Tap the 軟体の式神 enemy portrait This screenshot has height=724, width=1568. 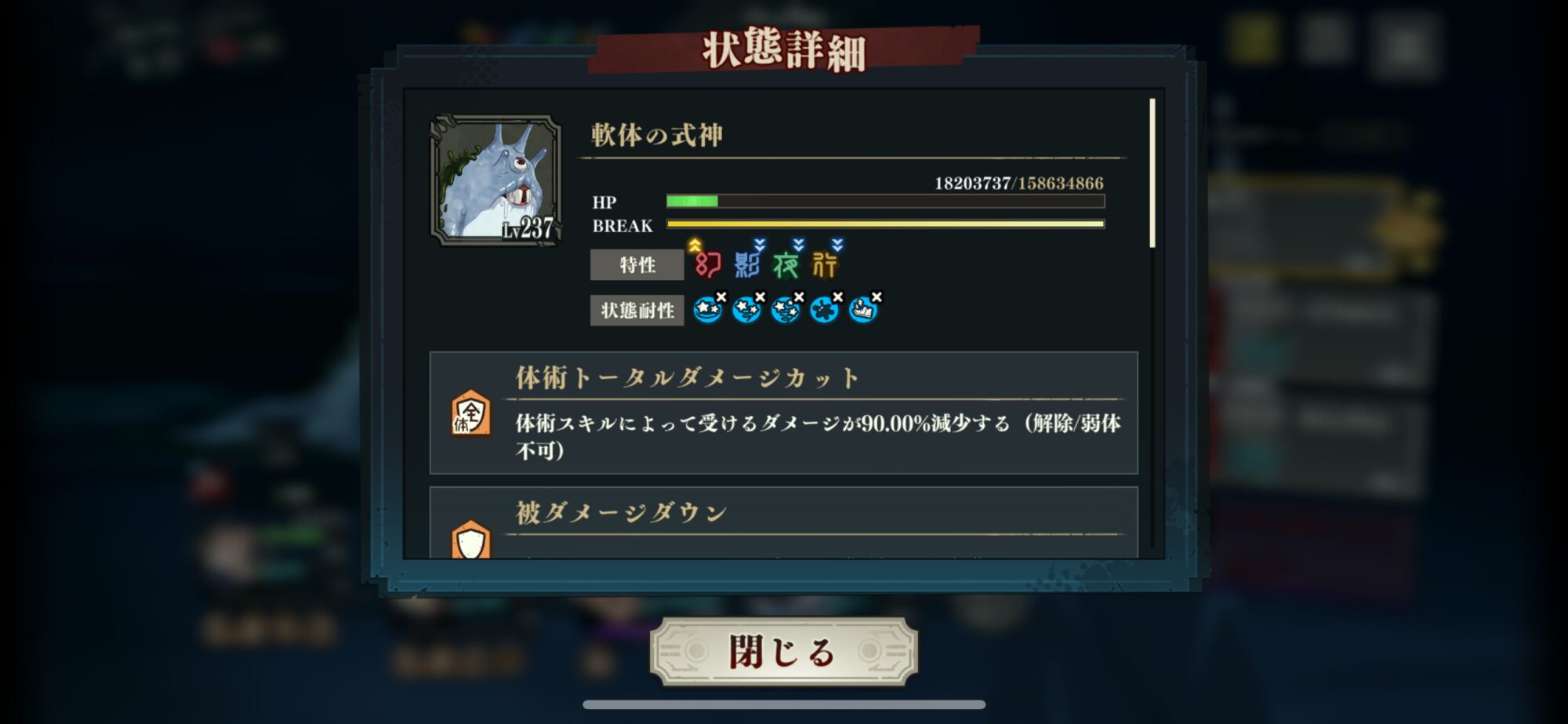click(495, 180)
